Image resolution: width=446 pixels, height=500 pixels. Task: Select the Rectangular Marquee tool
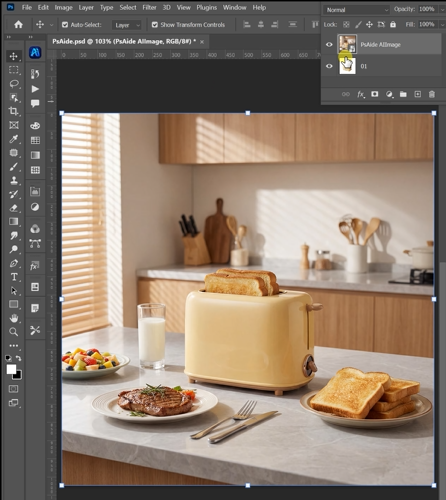point(14,70)
